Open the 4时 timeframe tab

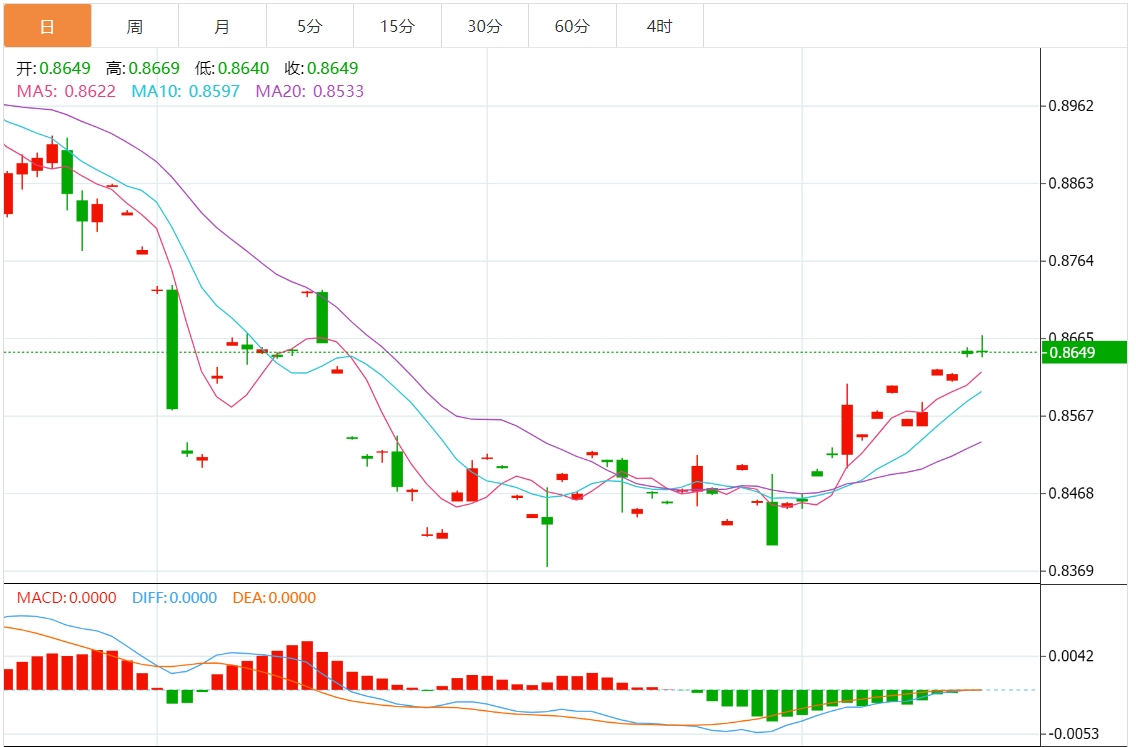[x=660, y=26]
